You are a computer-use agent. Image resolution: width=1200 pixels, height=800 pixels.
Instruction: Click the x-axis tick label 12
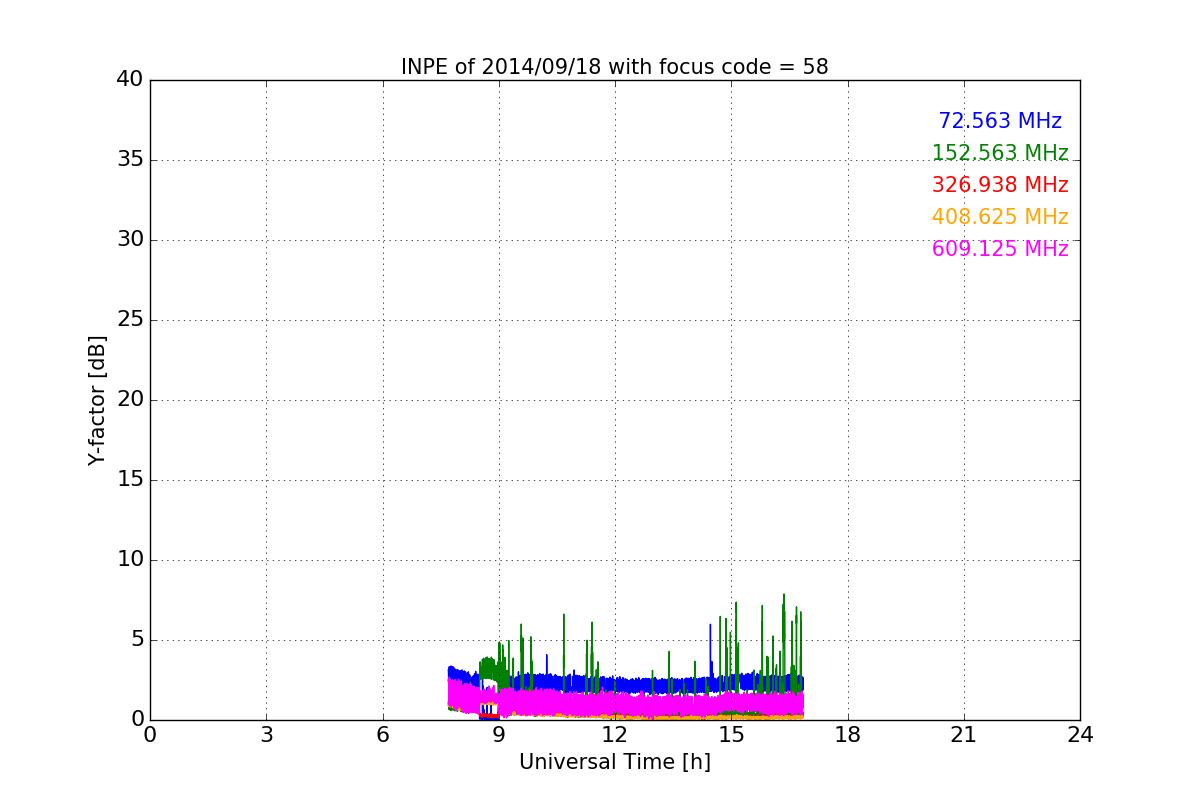[x=615, y=735]
